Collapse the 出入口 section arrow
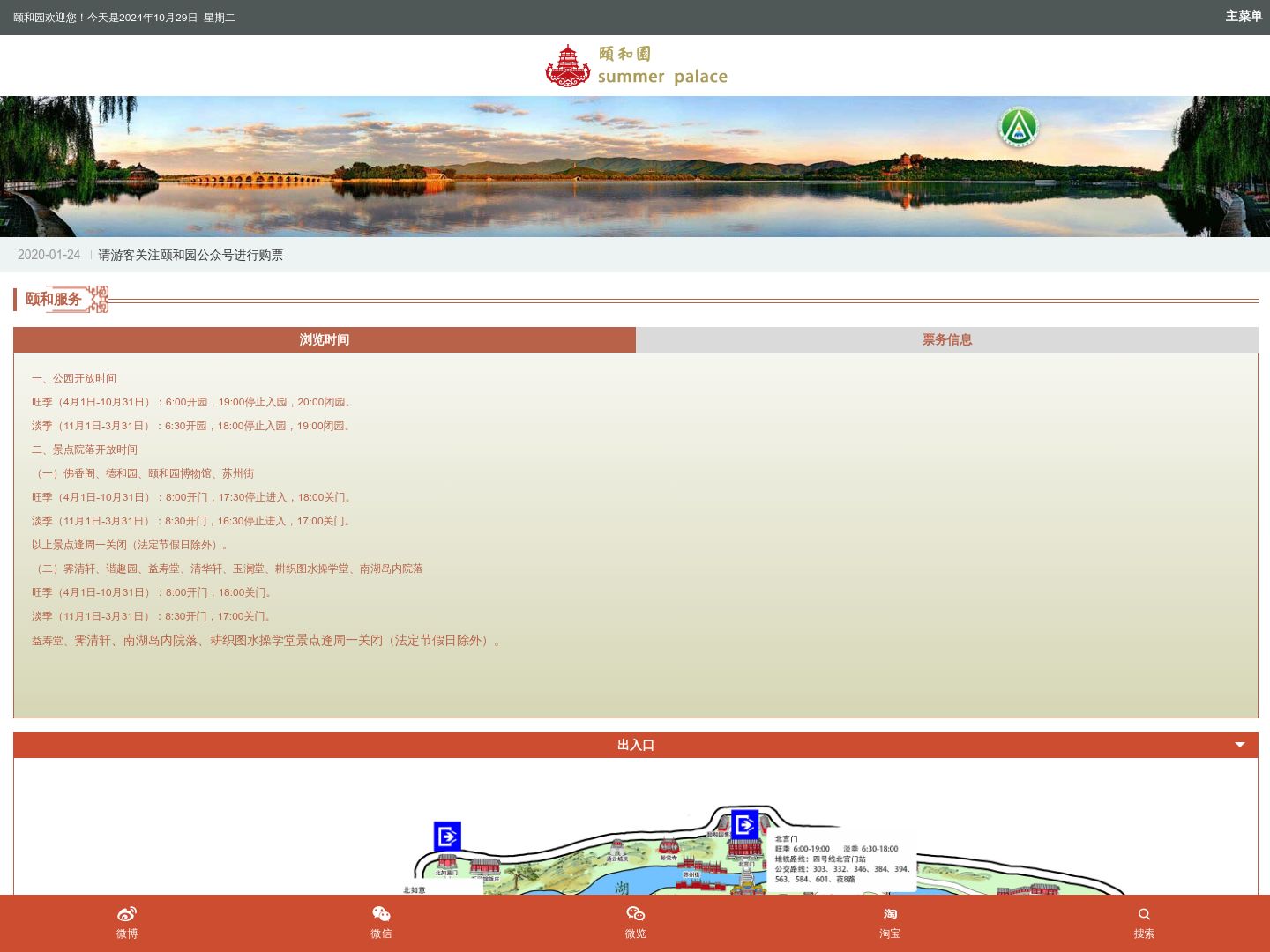This screenshot has height=952, width=1270. click(1240, 745)
